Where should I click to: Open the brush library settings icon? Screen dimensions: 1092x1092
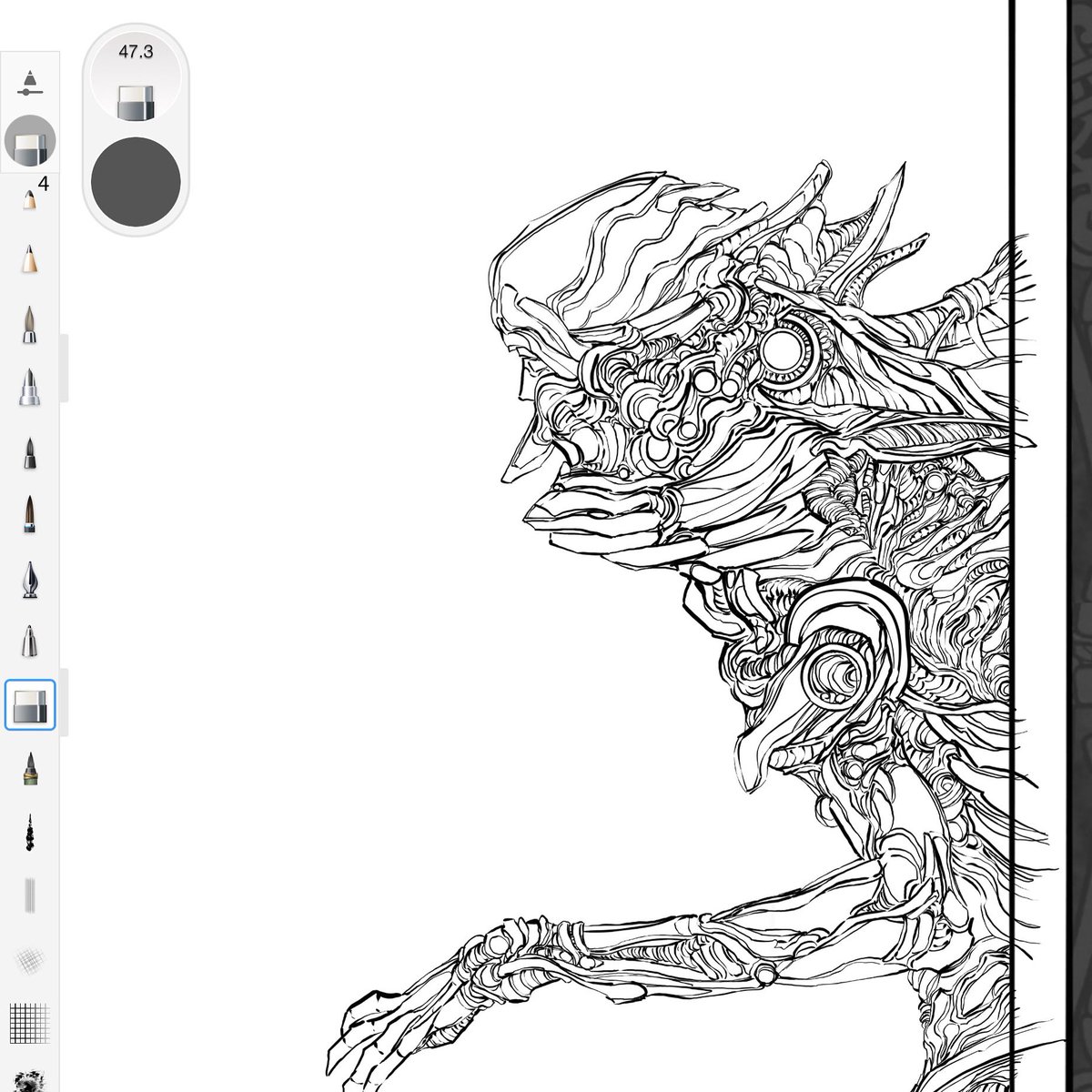tap(30, 81)
